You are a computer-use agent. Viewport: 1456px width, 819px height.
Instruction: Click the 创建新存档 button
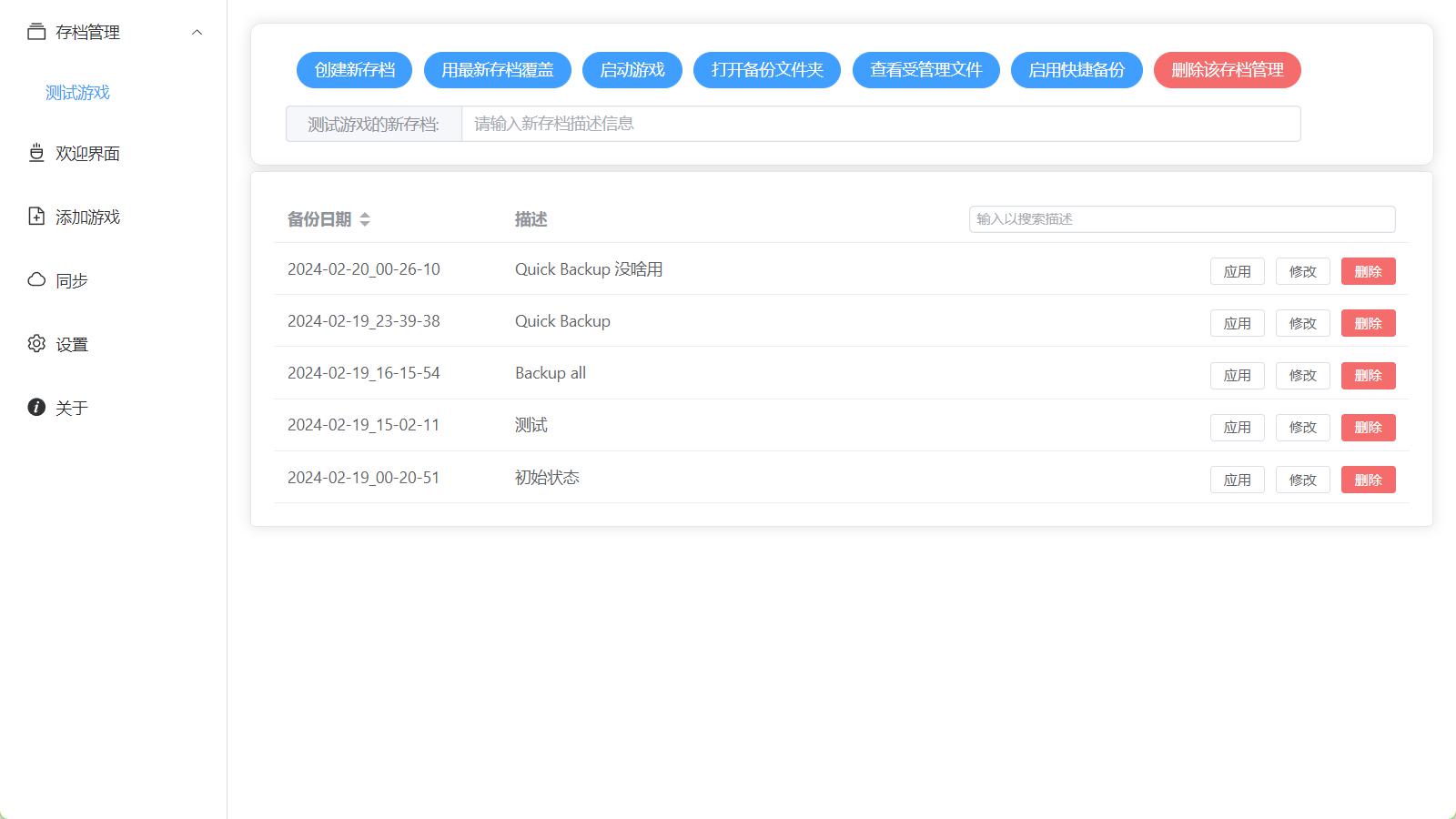point(354,70)
